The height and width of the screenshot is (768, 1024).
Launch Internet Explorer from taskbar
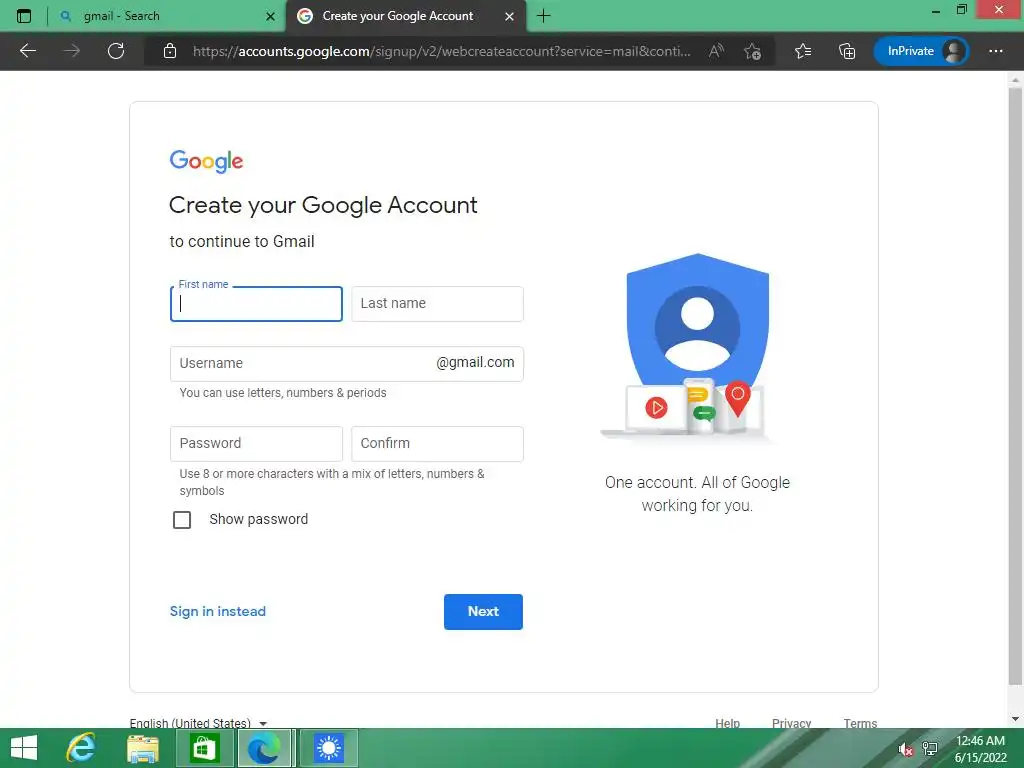point(82,748)
